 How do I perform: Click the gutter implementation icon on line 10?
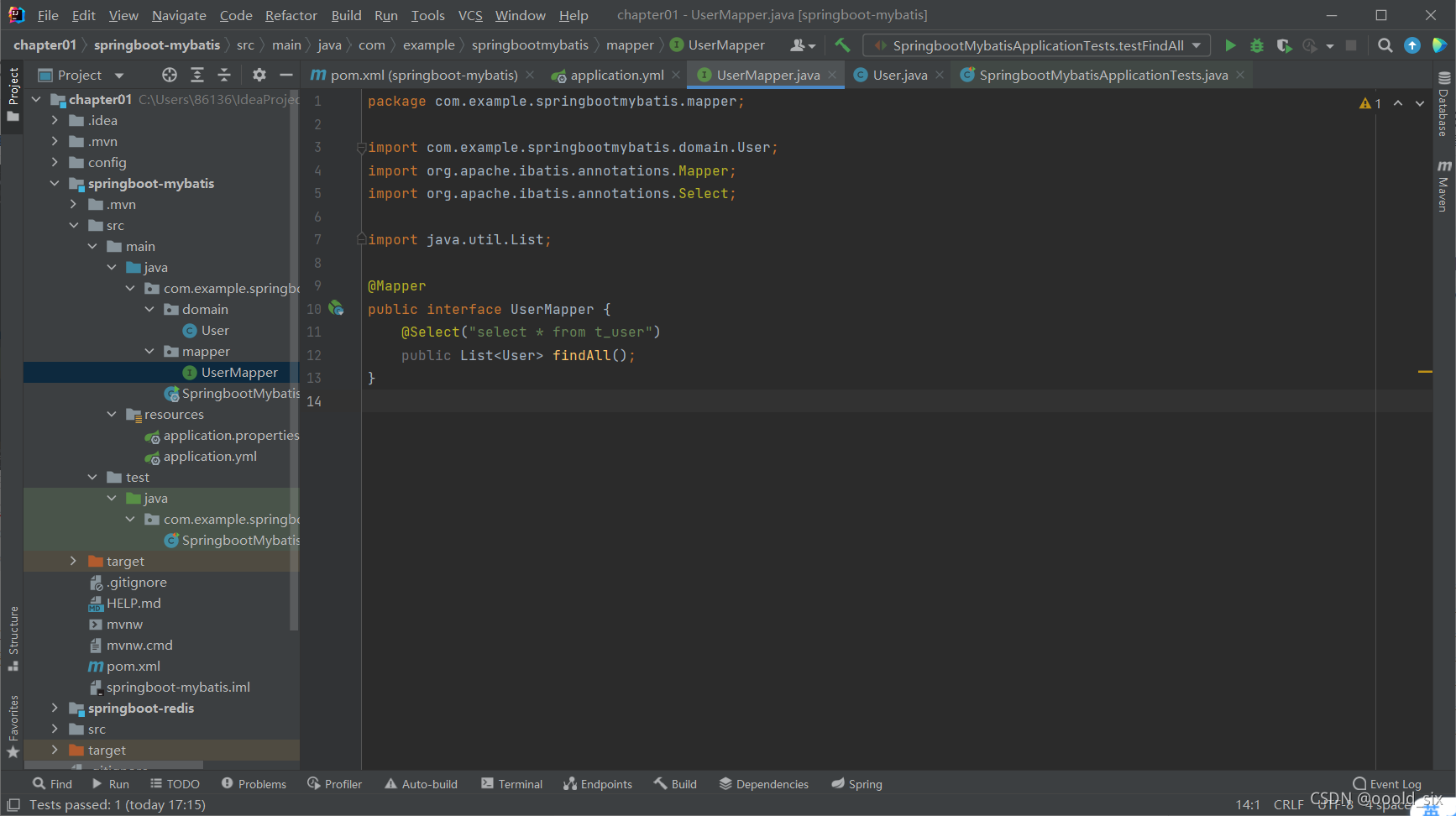click(336, 308)
